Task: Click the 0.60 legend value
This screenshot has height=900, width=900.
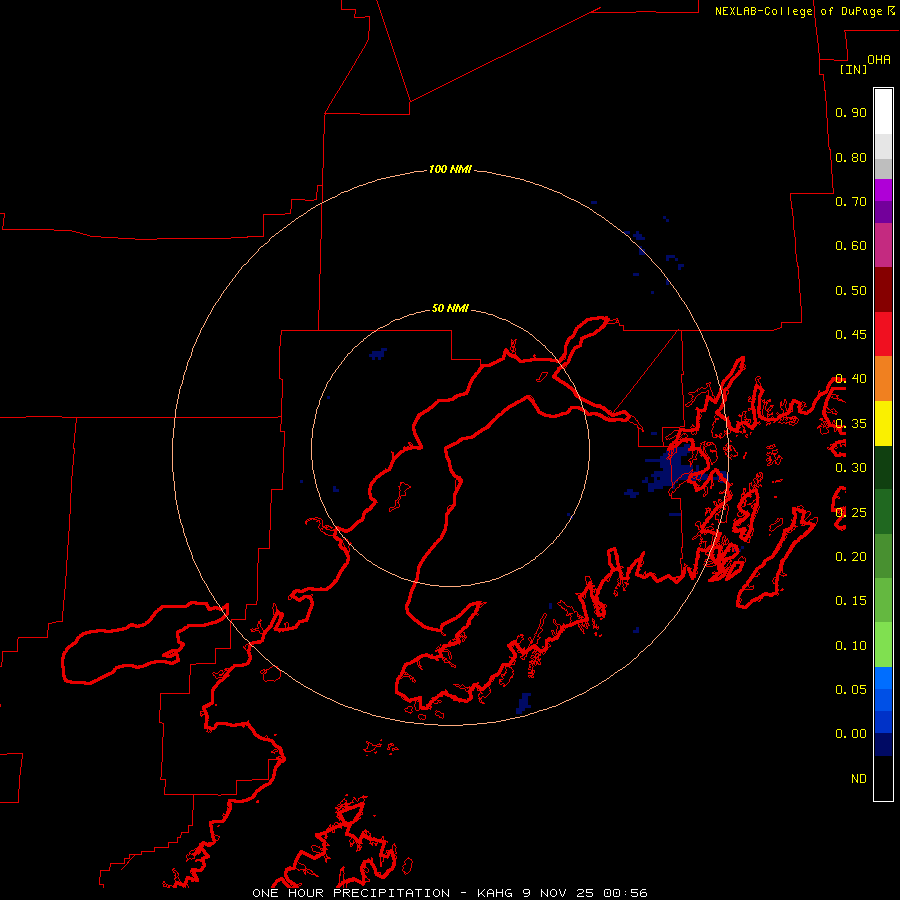Action: click(851, 246)
